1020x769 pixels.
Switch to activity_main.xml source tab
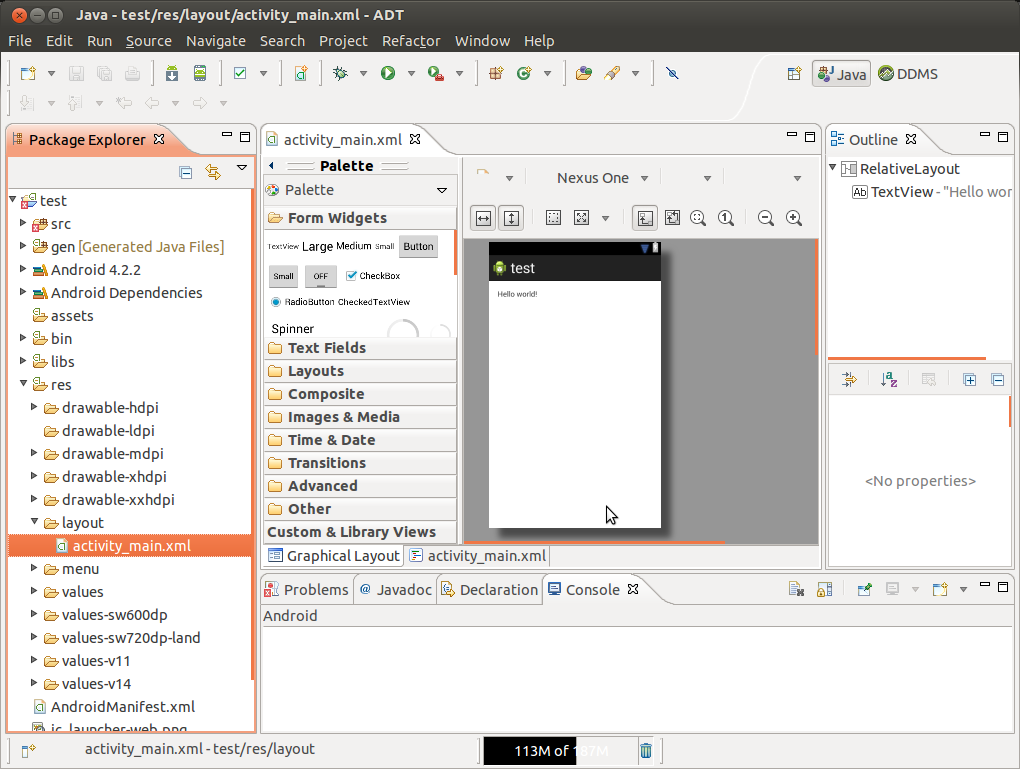478,556
